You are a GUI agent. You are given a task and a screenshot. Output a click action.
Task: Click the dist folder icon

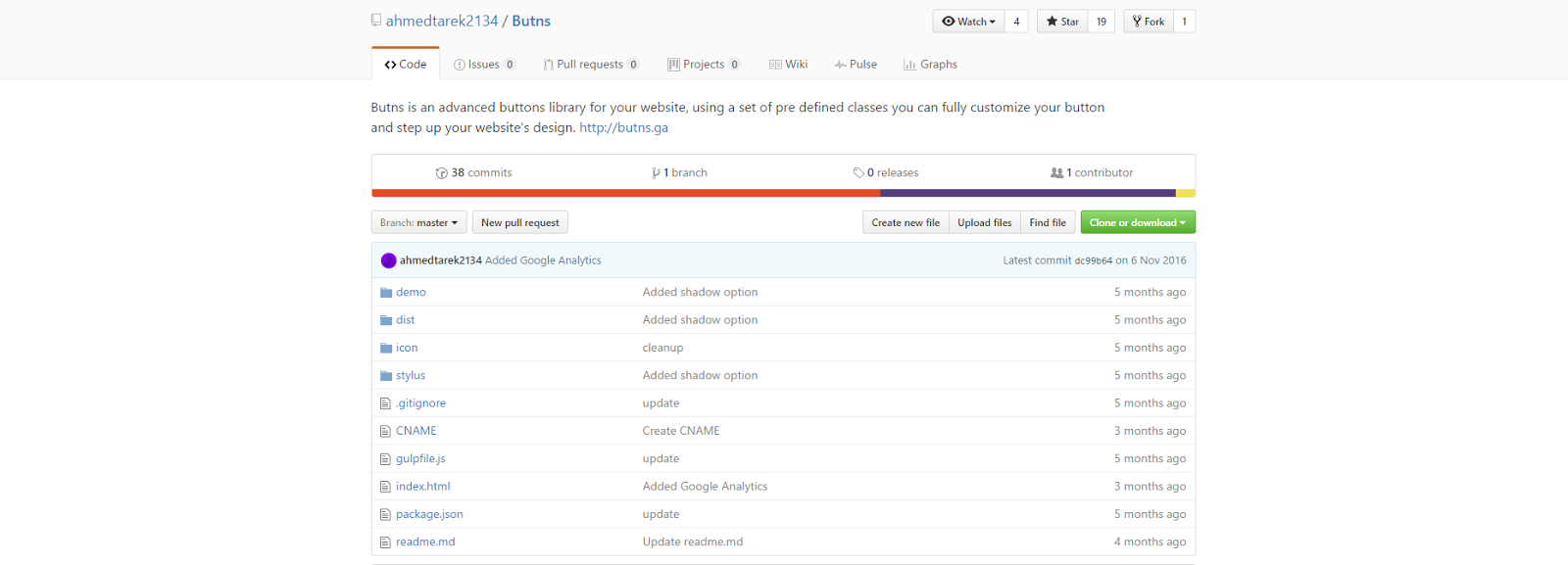point(386,320)
